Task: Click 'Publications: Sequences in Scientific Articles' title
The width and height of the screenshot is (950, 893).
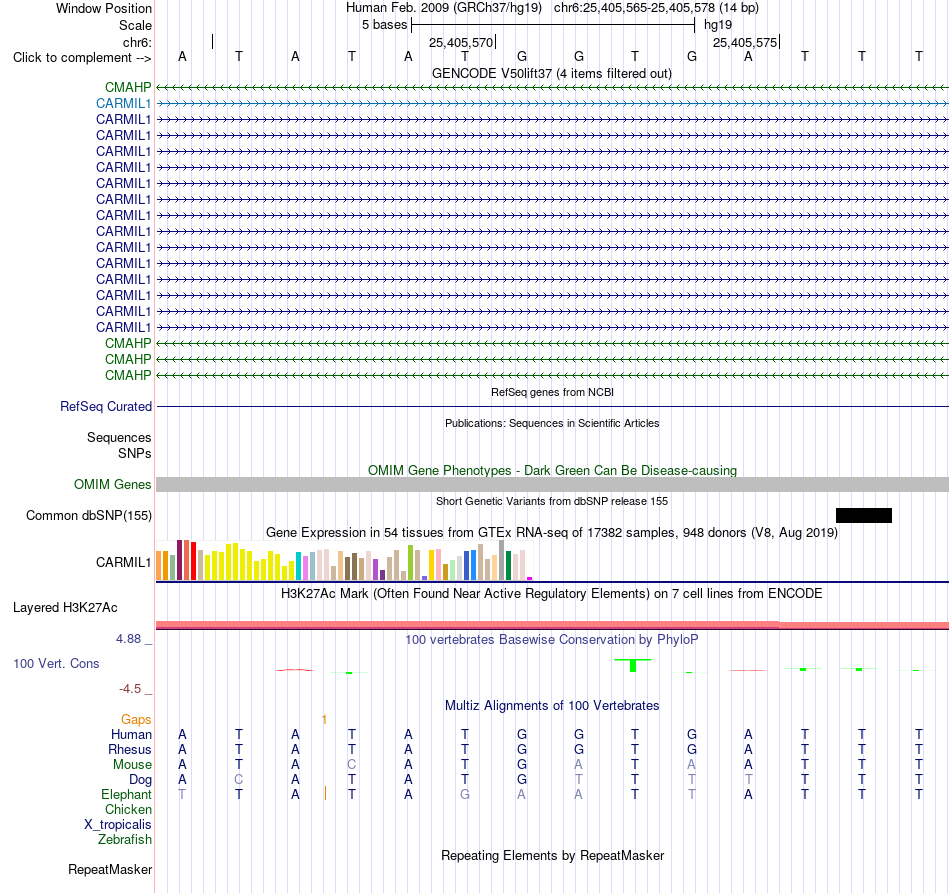Action: click(x=552, y=423)
